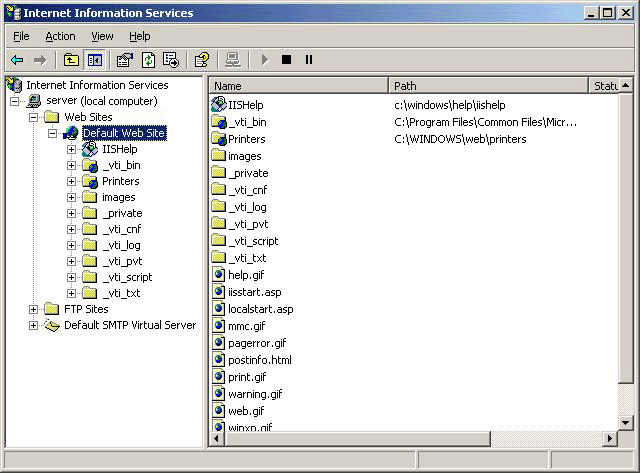This screenshot has width=640, height=473.
Task: Expand the _private tree node
Action: (x=71, y=213)
